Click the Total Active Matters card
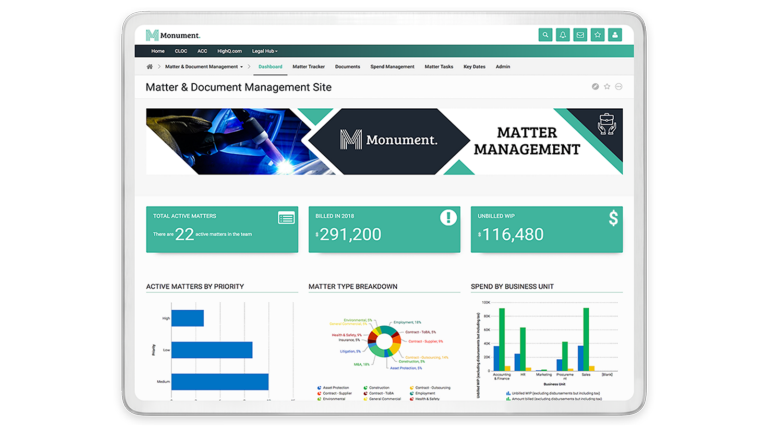Screen dimensions: 768x432 pos(222,229)
